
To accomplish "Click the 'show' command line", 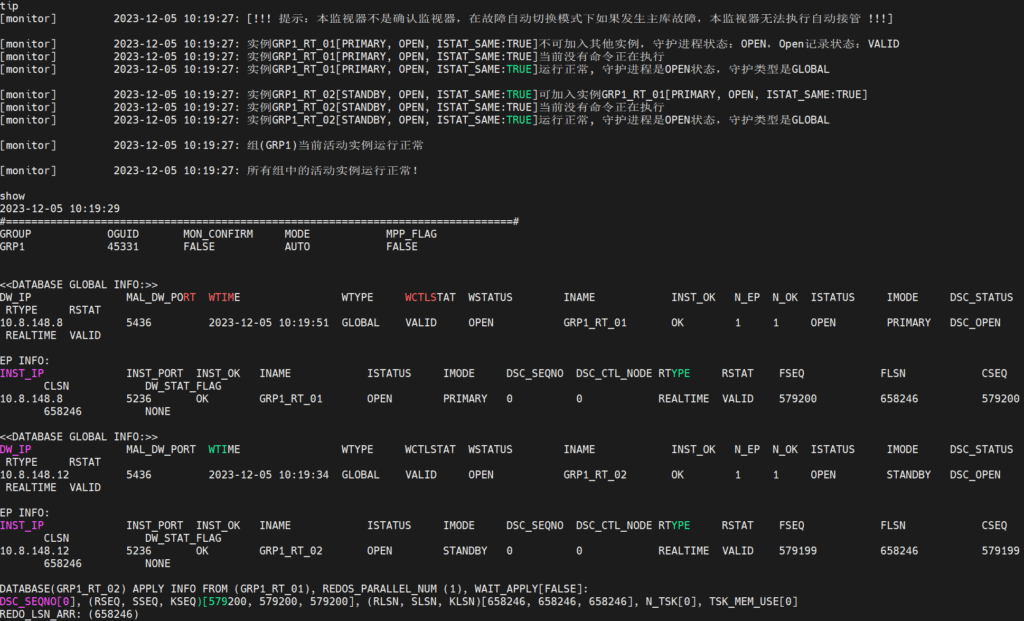I will pyautogui.click(x=12, y=196).
